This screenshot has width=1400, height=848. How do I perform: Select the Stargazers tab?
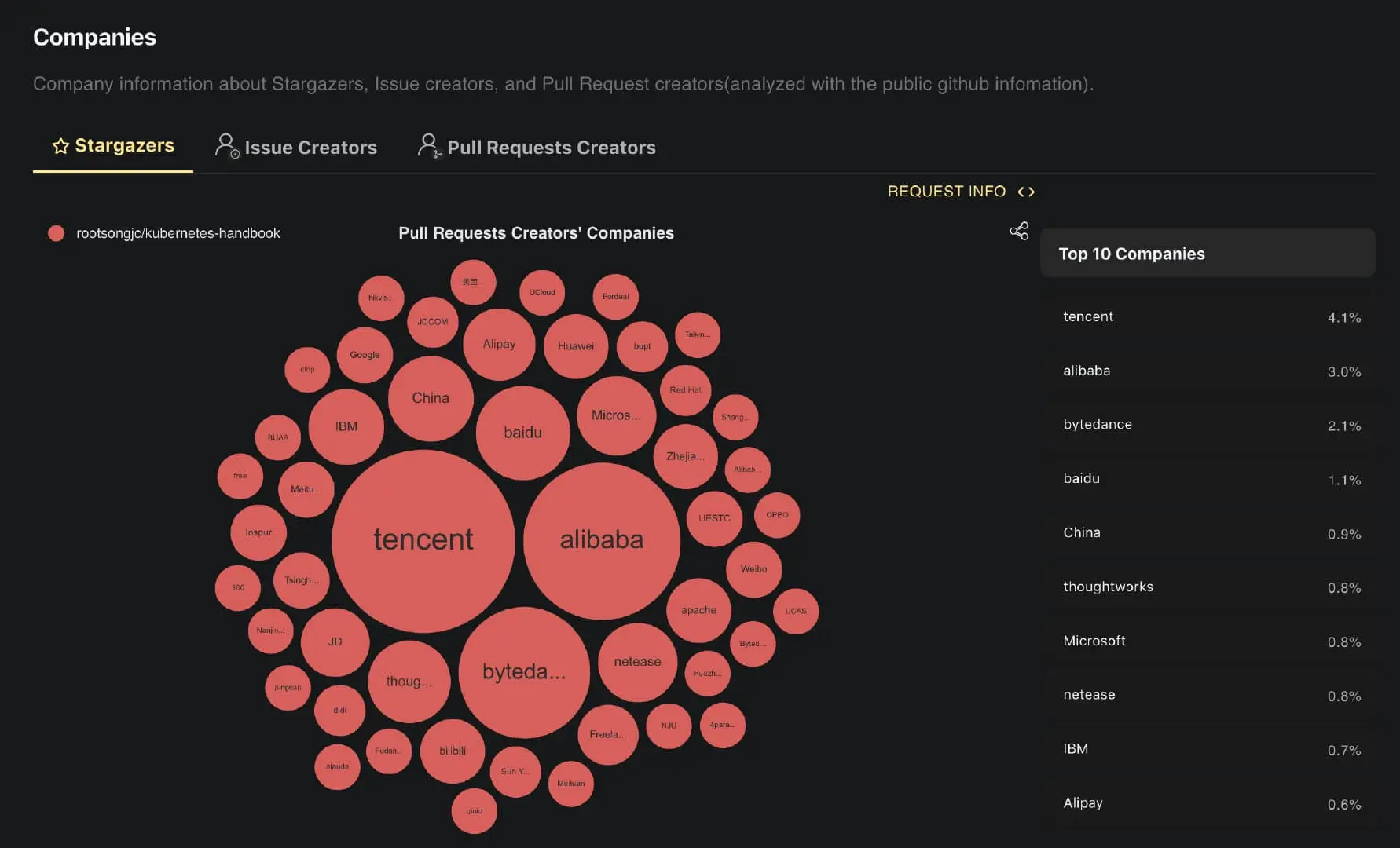(x=113, y=146)
